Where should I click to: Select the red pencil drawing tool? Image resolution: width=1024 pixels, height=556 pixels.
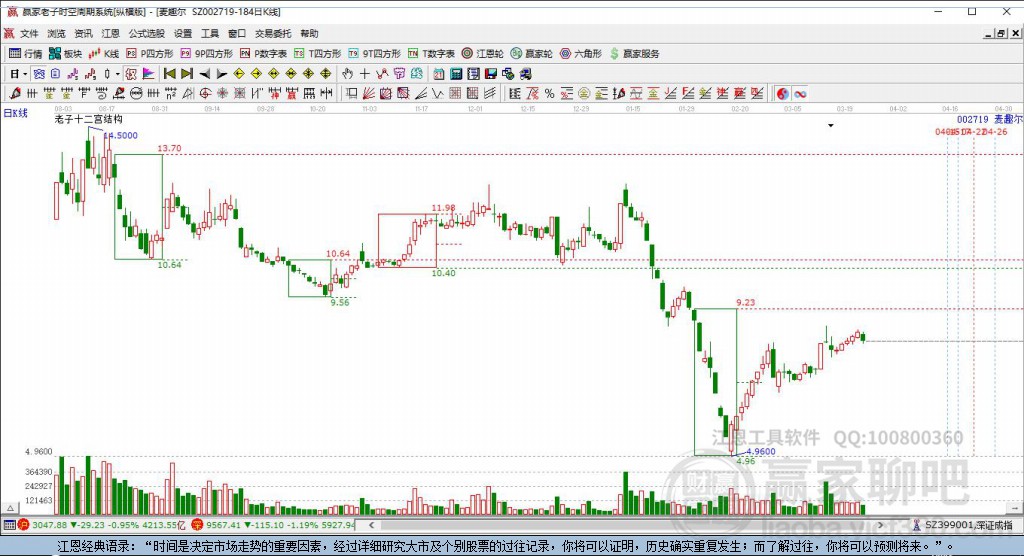tap(14, 93)
